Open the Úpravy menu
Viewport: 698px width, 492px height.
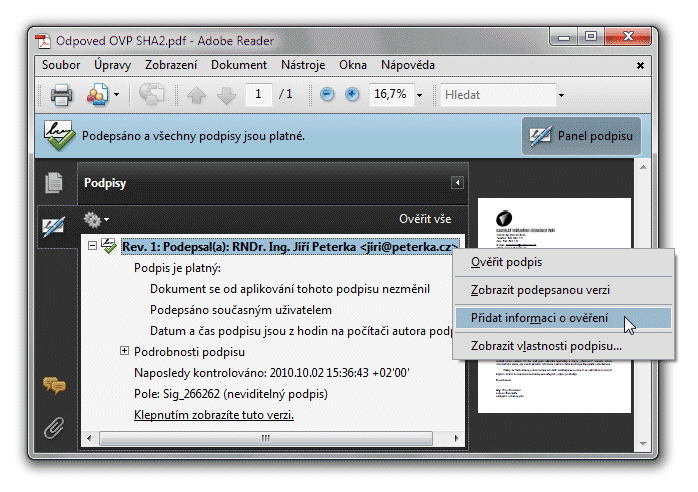(113, 65)
